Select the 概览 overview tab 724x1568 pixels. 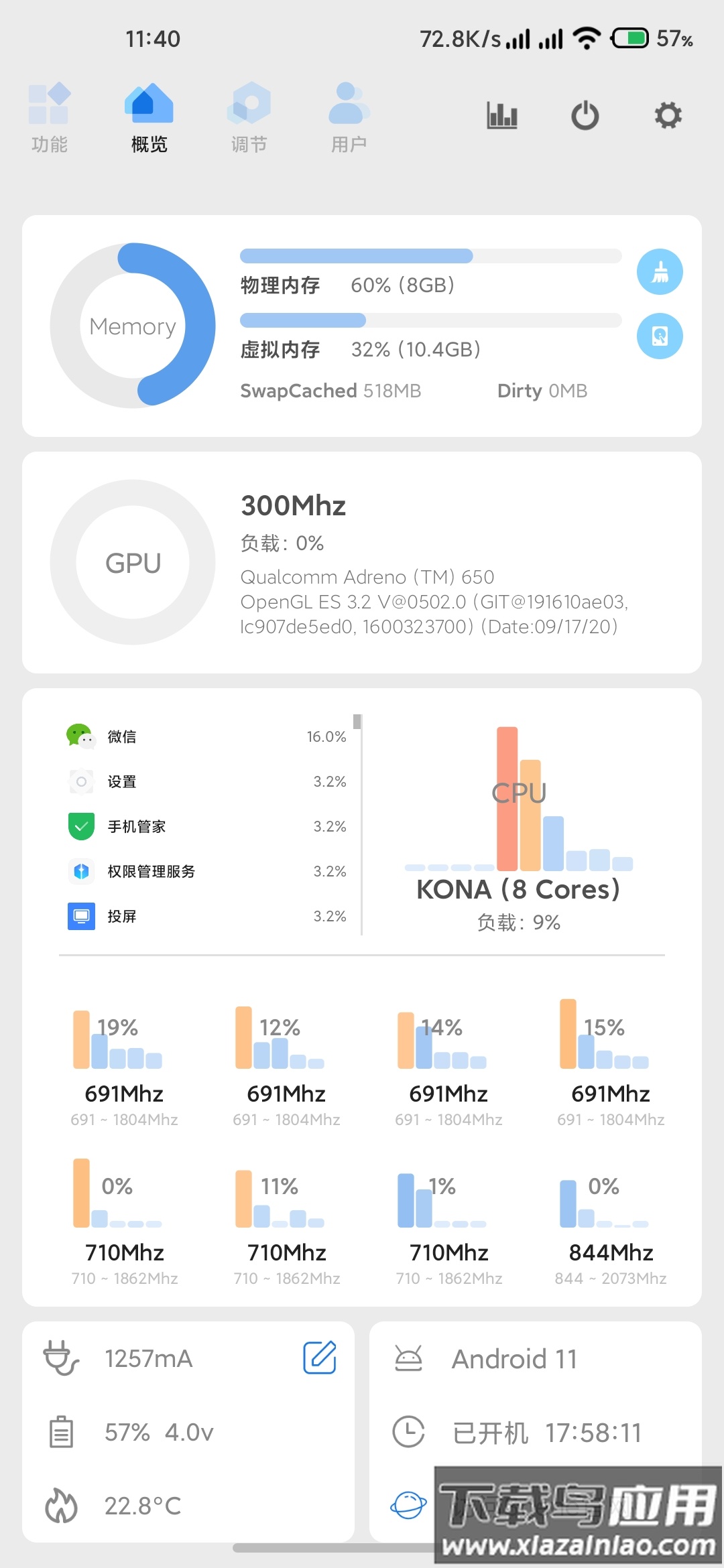click(149, 117)
